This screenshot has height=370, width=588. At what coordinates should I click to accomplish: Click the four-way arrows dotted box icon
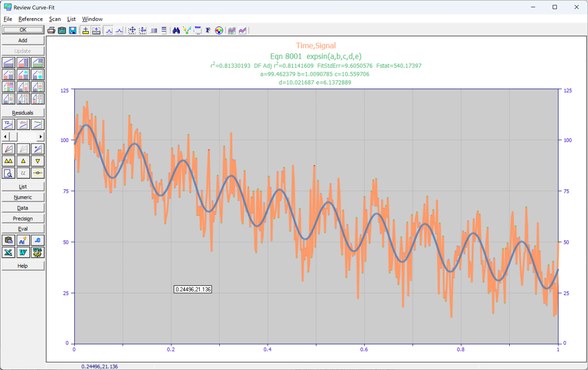[x=132, y=30]
